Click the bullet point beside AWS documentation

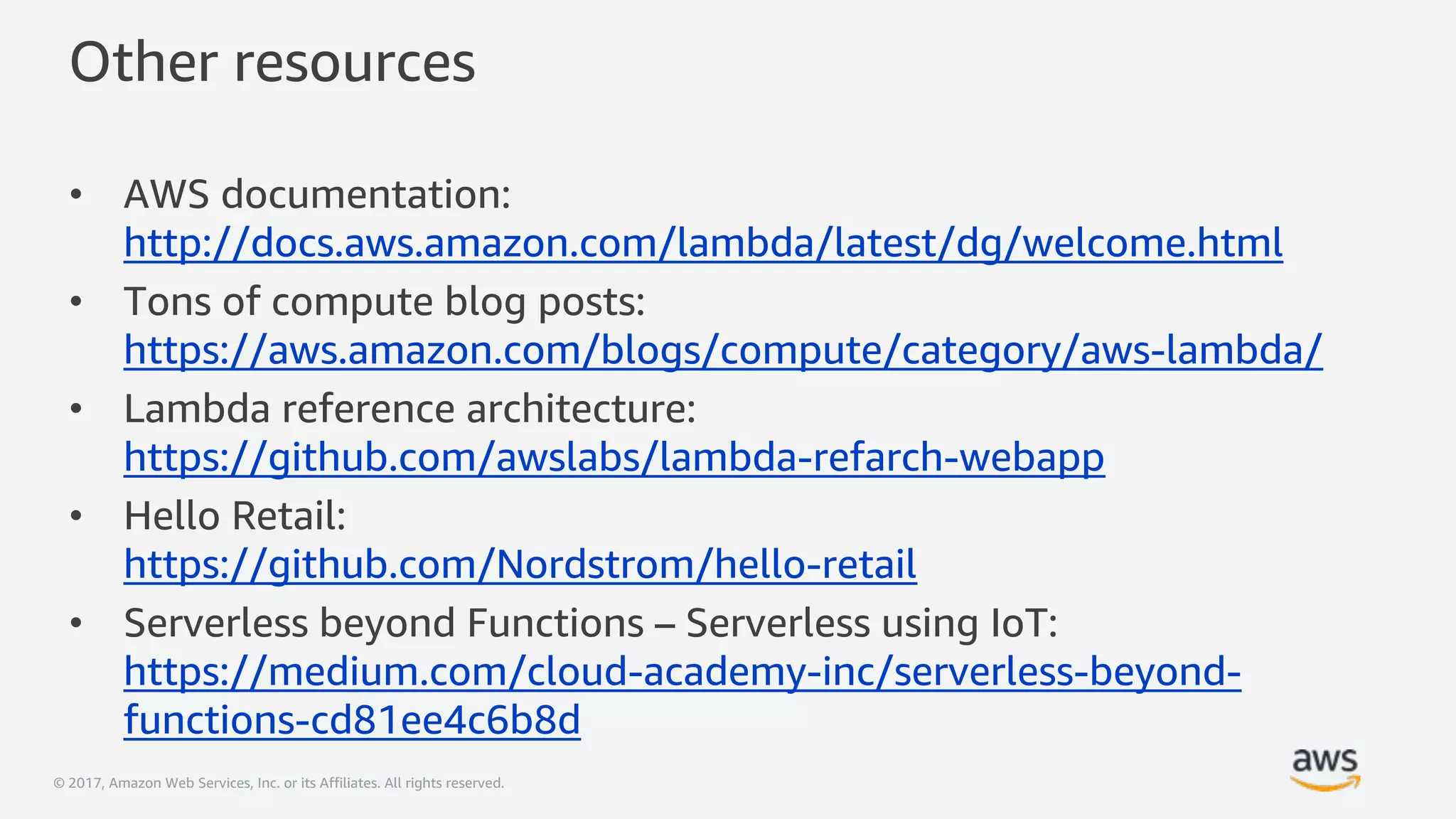click(77, 195)
